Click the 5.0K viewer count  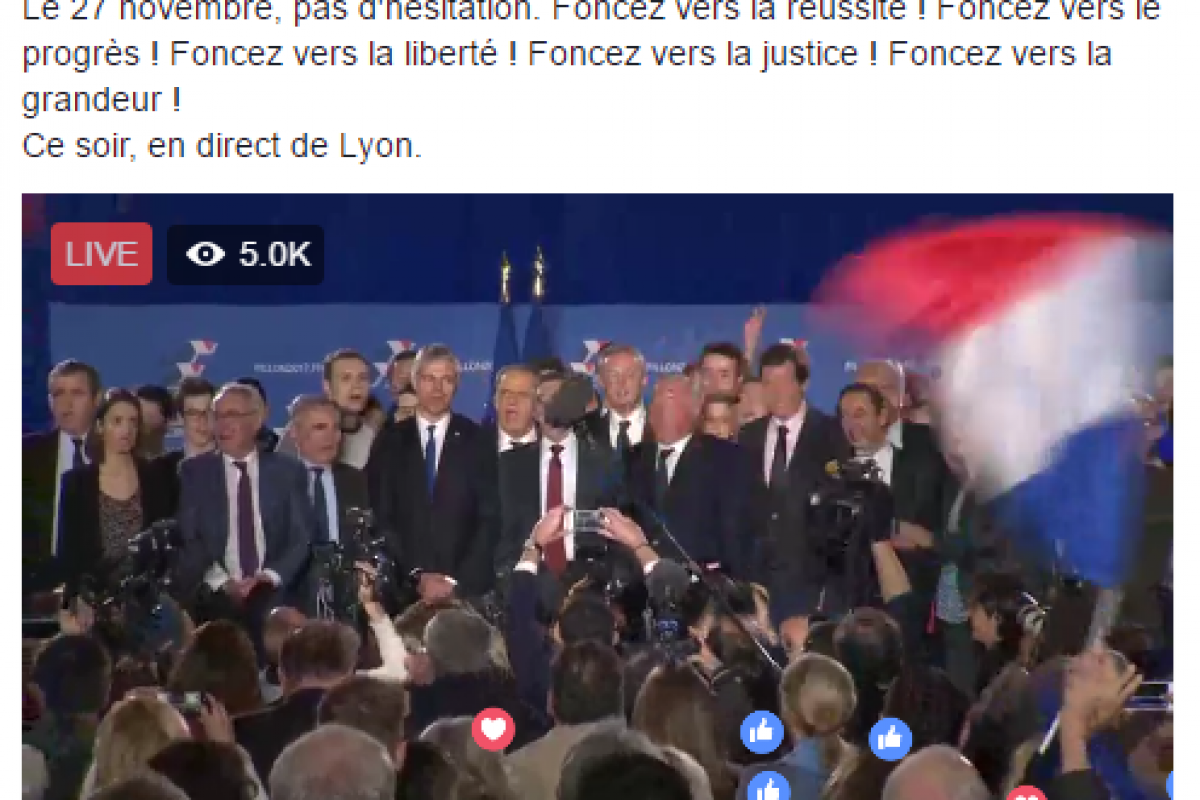275,255
